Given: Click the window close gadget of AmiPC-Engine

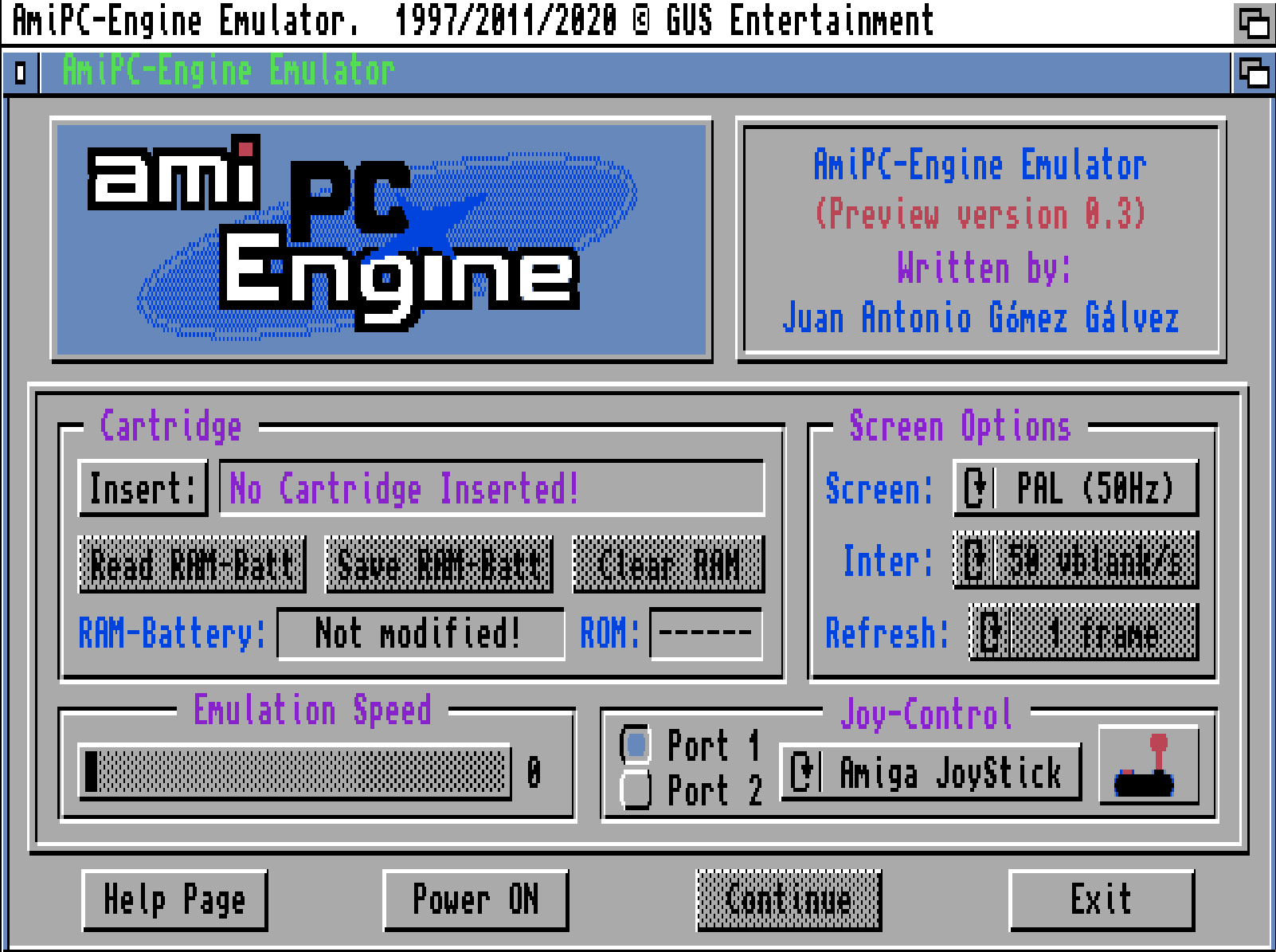Looking at the screenshot, I should click(20, 73).
